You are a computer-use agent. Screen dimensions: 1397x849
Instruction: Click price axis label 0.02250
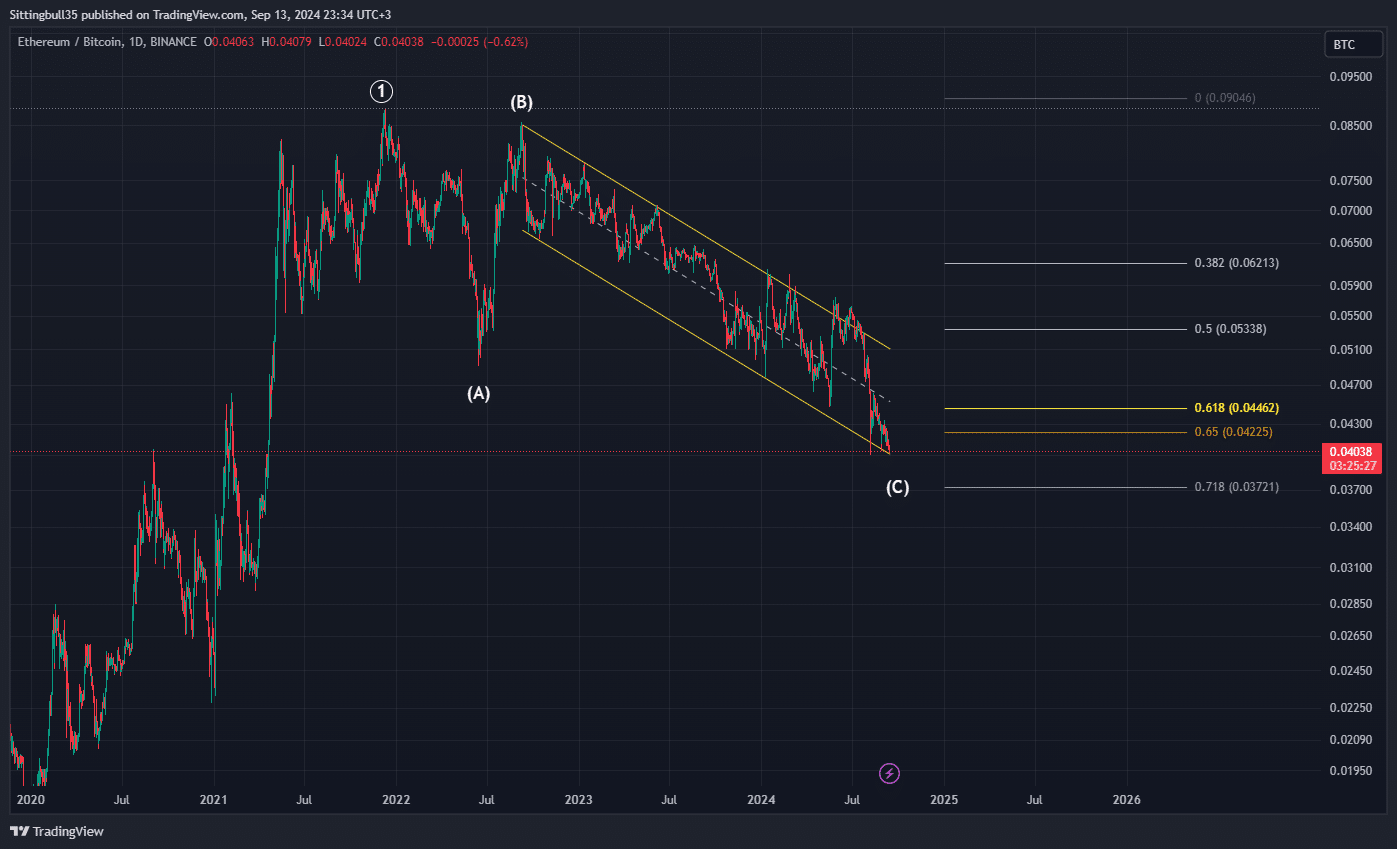pos(1351,708)
